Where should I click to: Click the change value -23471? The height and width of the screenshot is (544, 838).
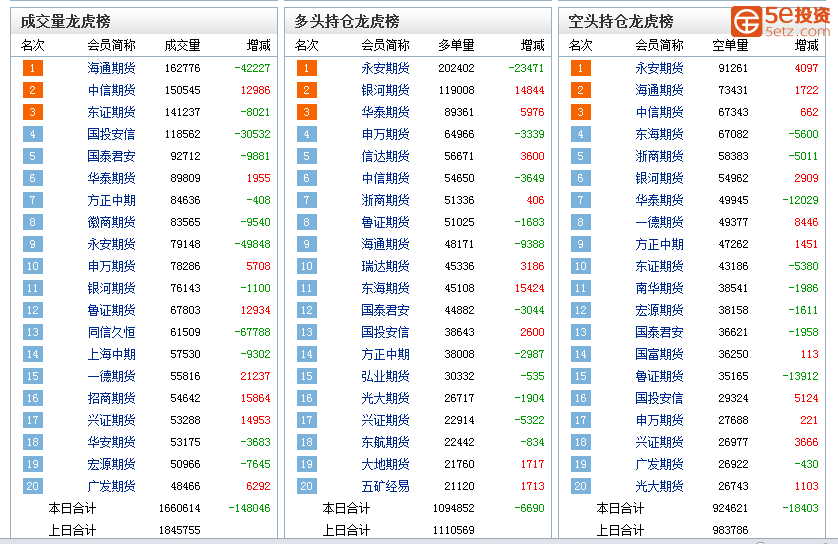526,68
